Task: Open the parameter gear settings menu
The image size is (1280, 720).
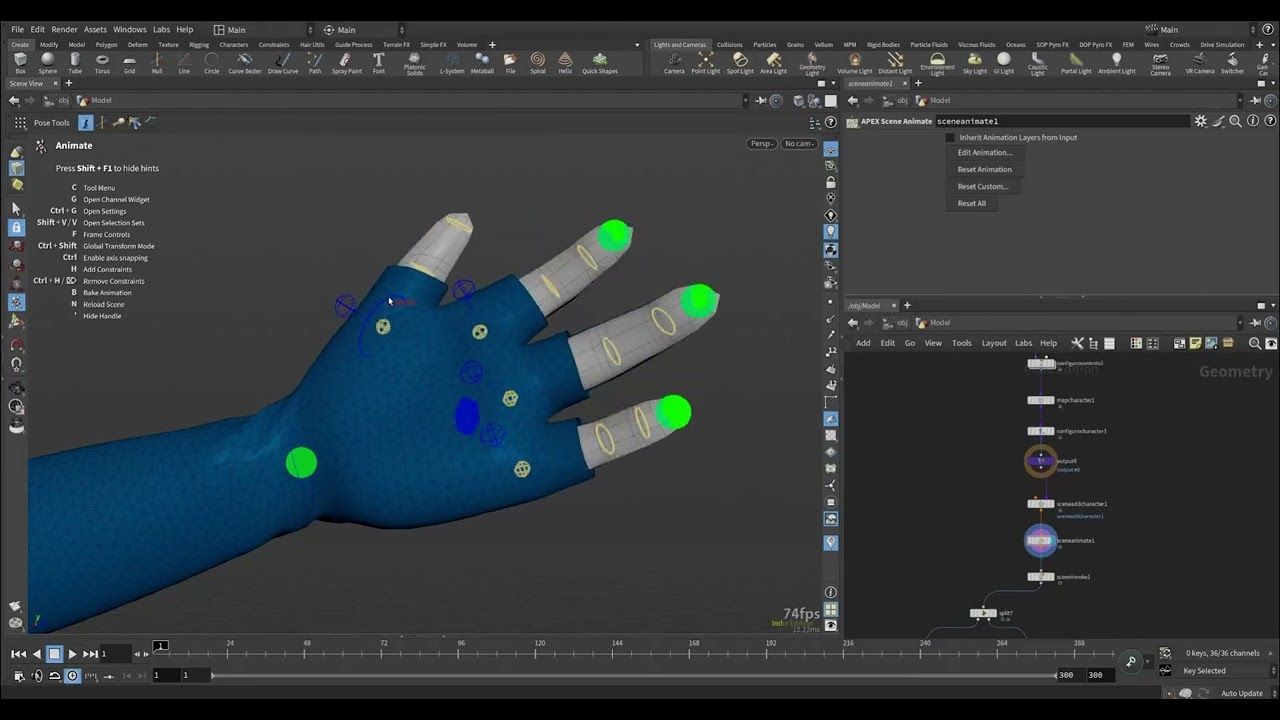Action: pyautogui.click(x=1200, y=121)
